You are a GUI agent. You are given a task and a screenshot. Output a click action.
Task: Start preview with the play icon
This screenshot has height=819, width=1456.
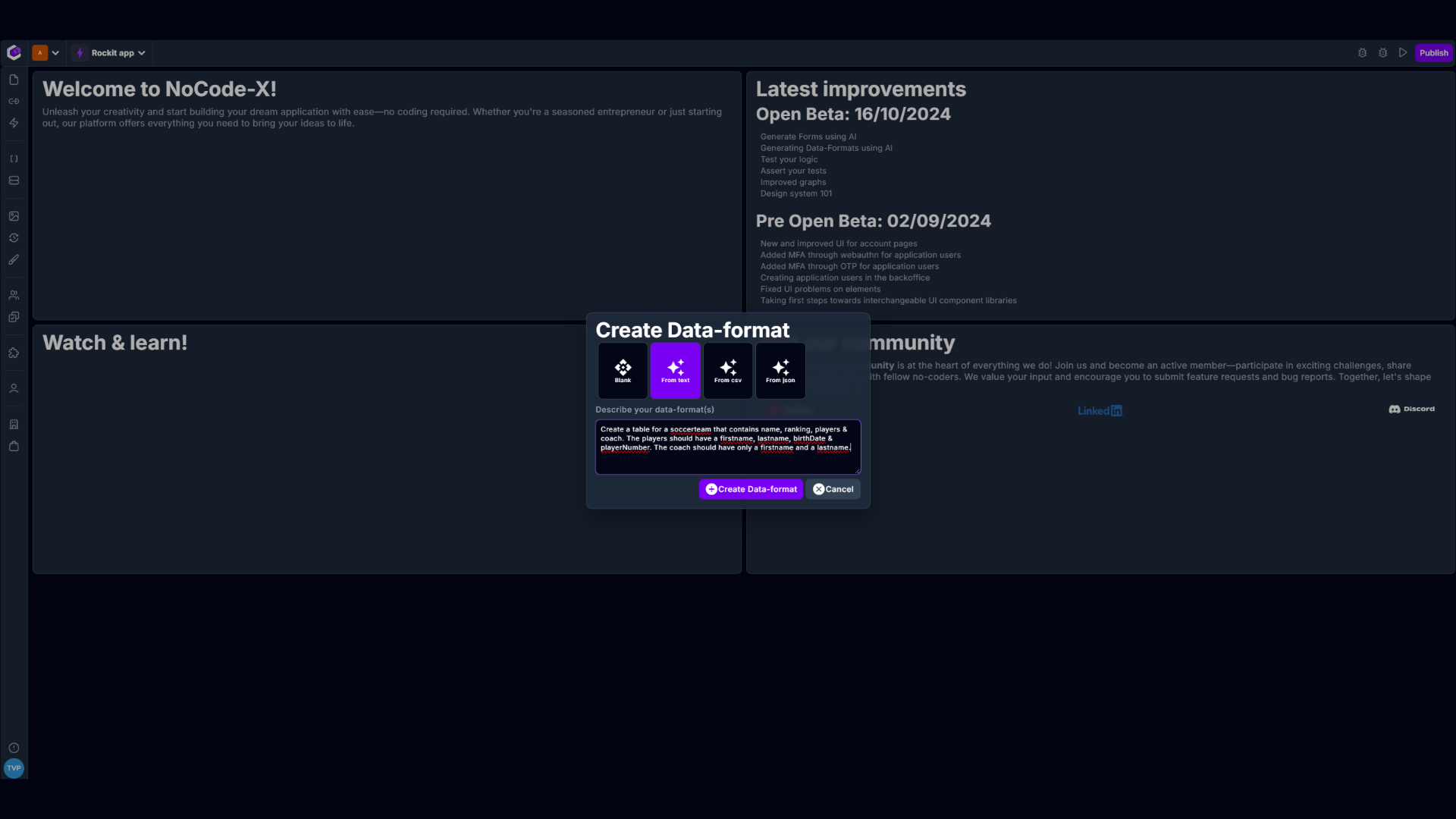click(1403, 52)
